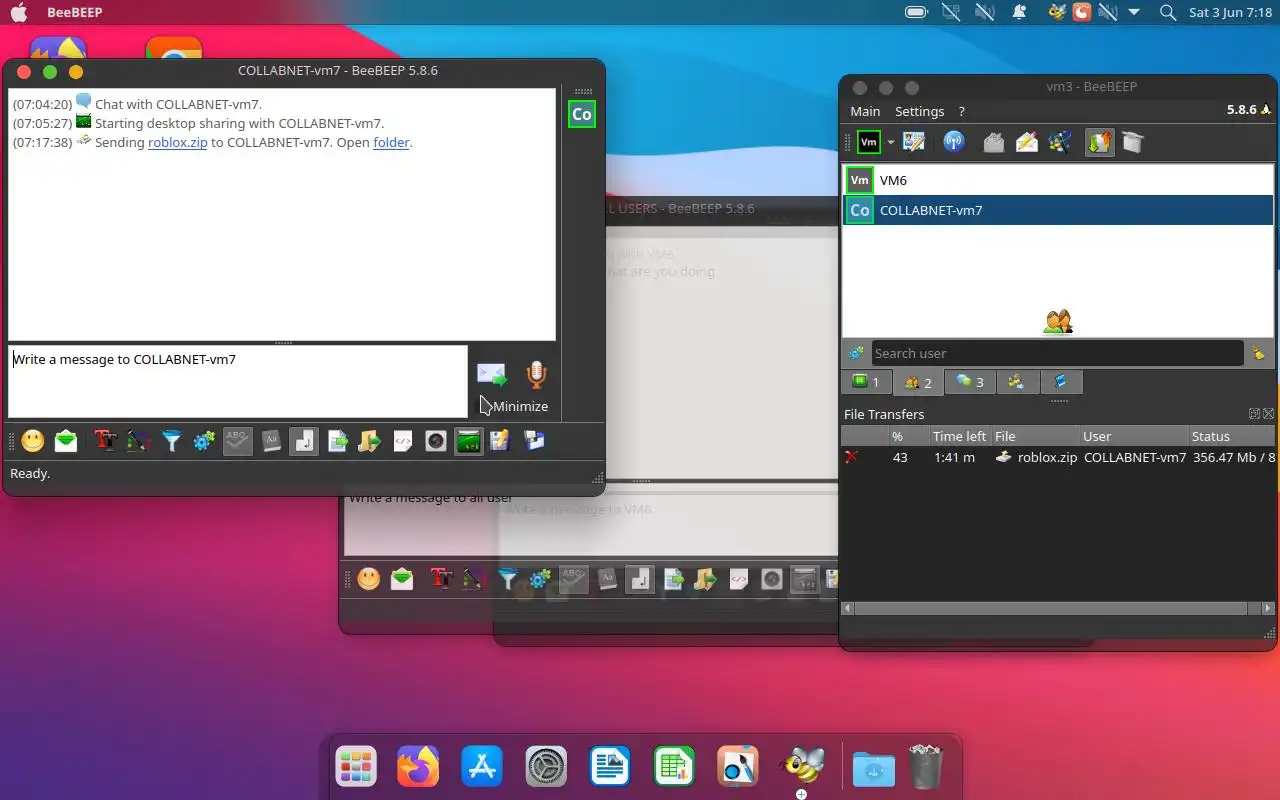Open the Downloads folder in the dock
Screen dimensions: 1280x800
873,768
